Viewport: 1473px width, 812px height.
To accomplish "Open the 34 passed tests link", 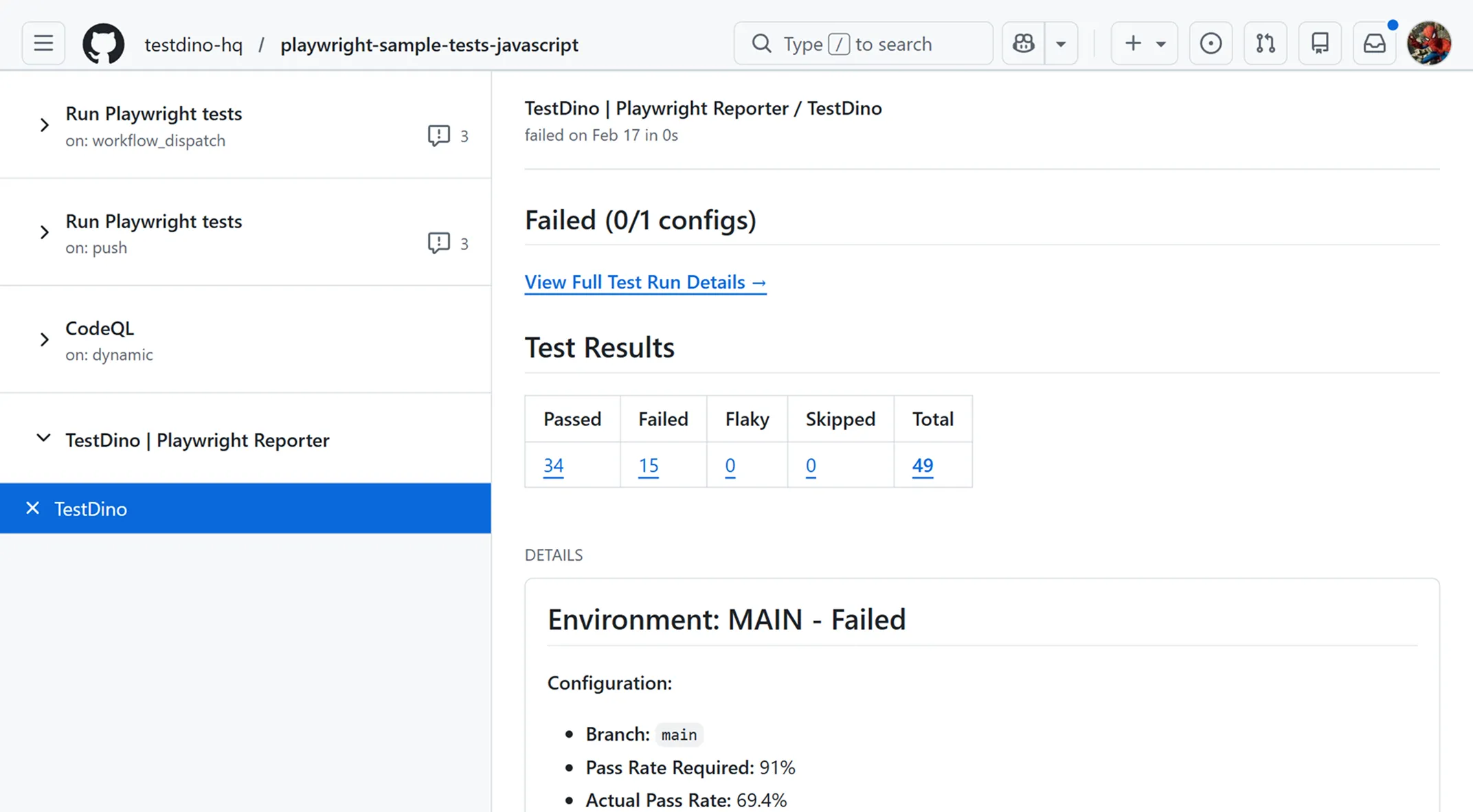I will pyautogui.click(x=554, y=466).
